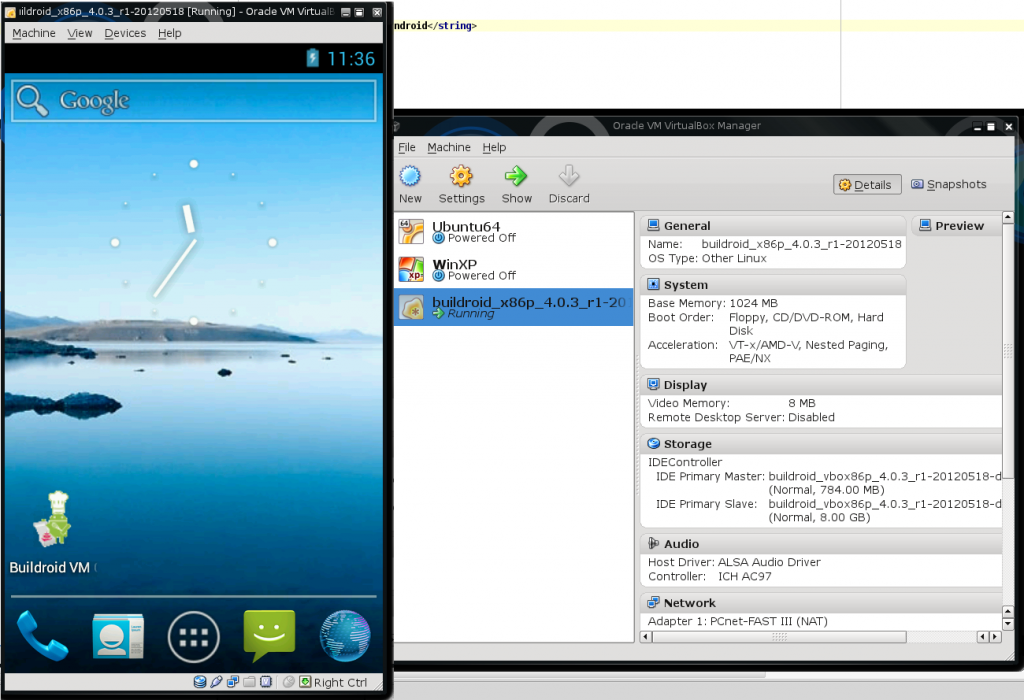This screenshot has width=1024, height=700.
Task: Click the System section header
Action: click(773, 285)
